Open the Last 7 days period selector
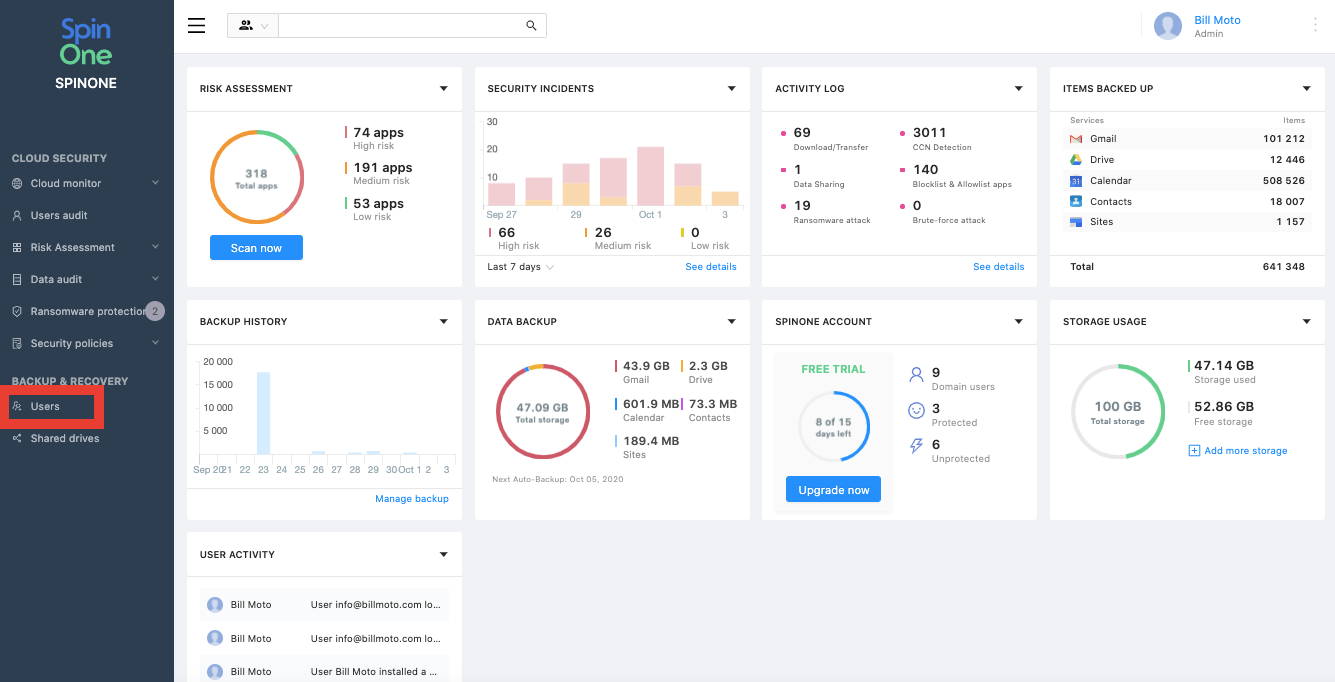 click(520, 267)
